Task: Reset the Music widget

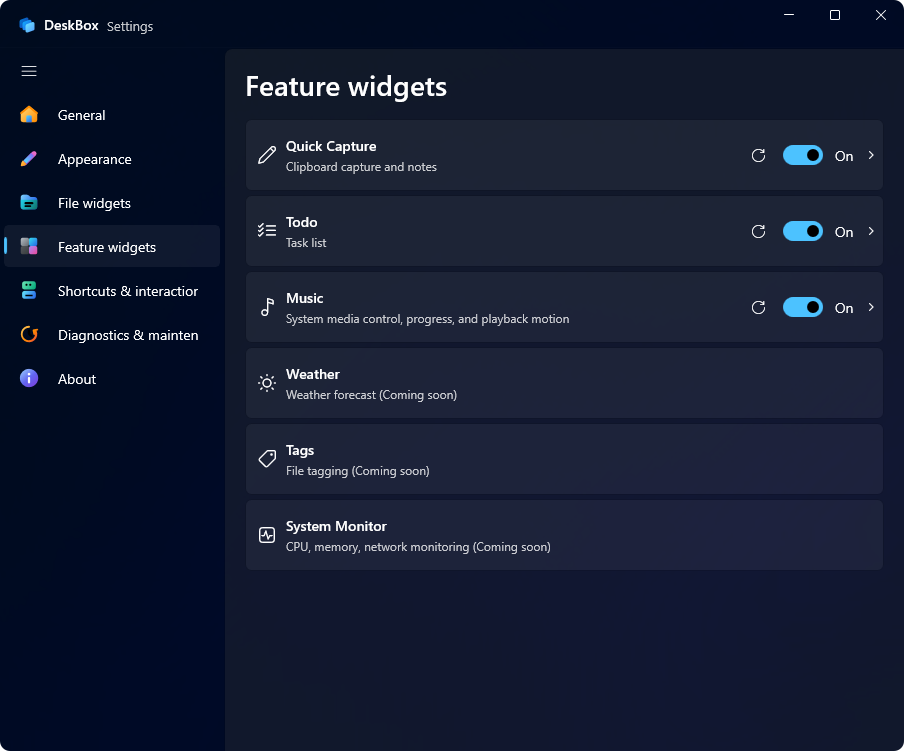Action: pos(758,308)
